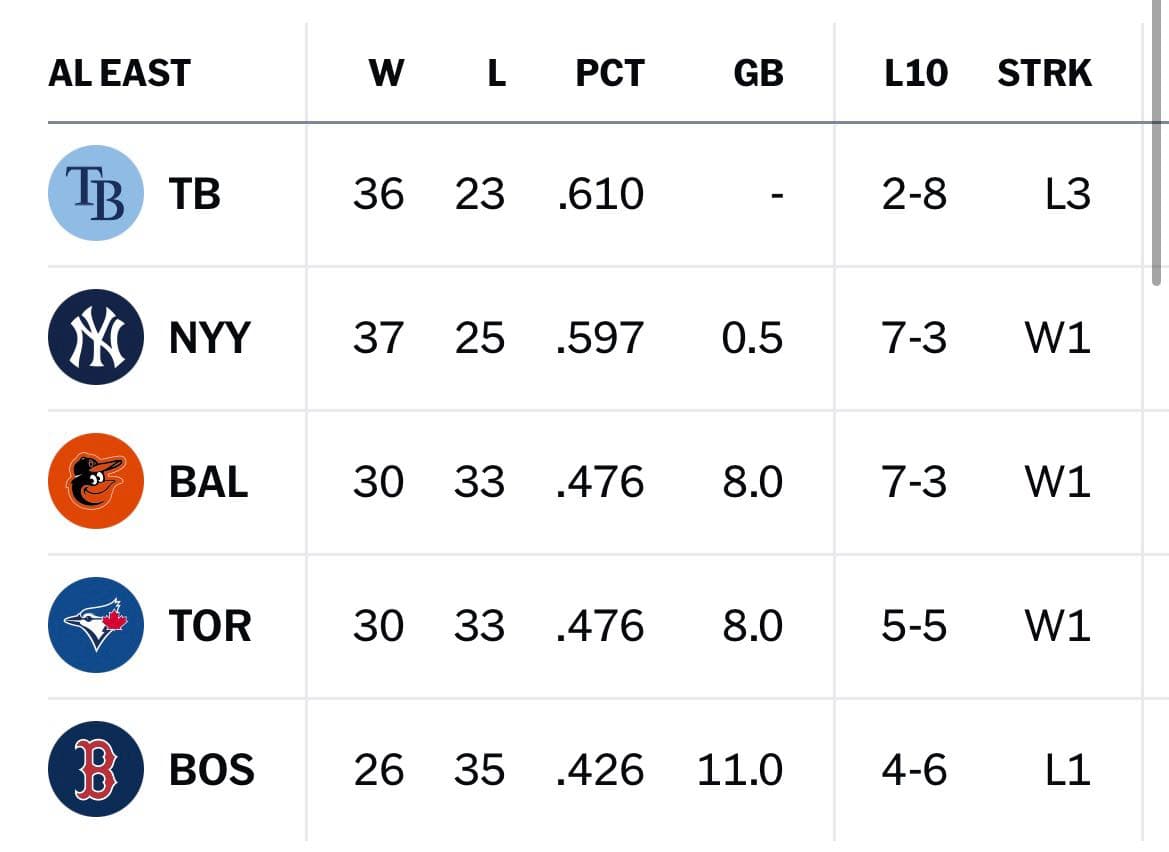Open the BOS team link
Image resolution: width=1169 pixels, height=852 pixels.
[x=212, y=769]
